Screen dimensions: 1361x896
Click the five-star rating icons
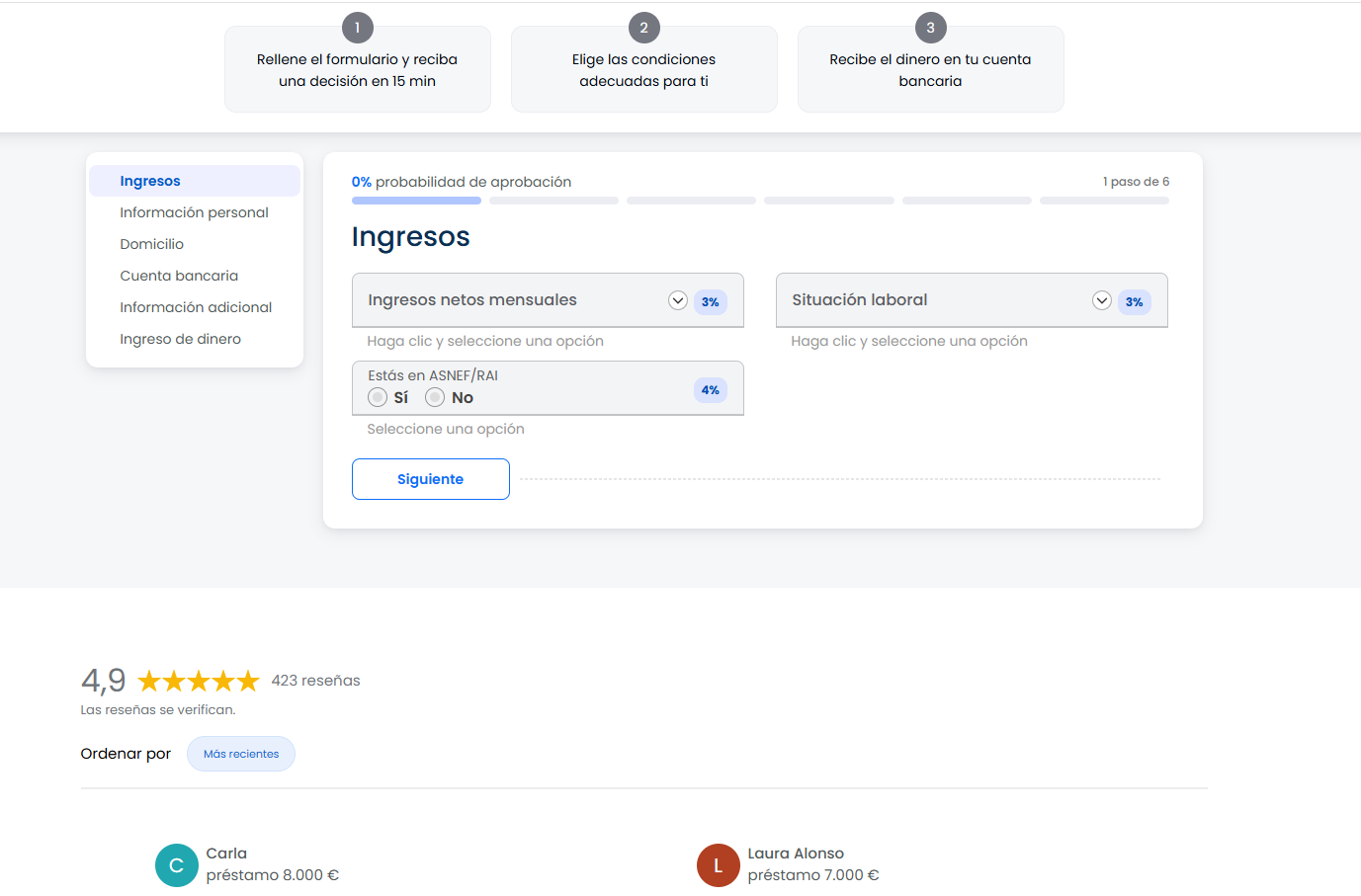[199, 681]
